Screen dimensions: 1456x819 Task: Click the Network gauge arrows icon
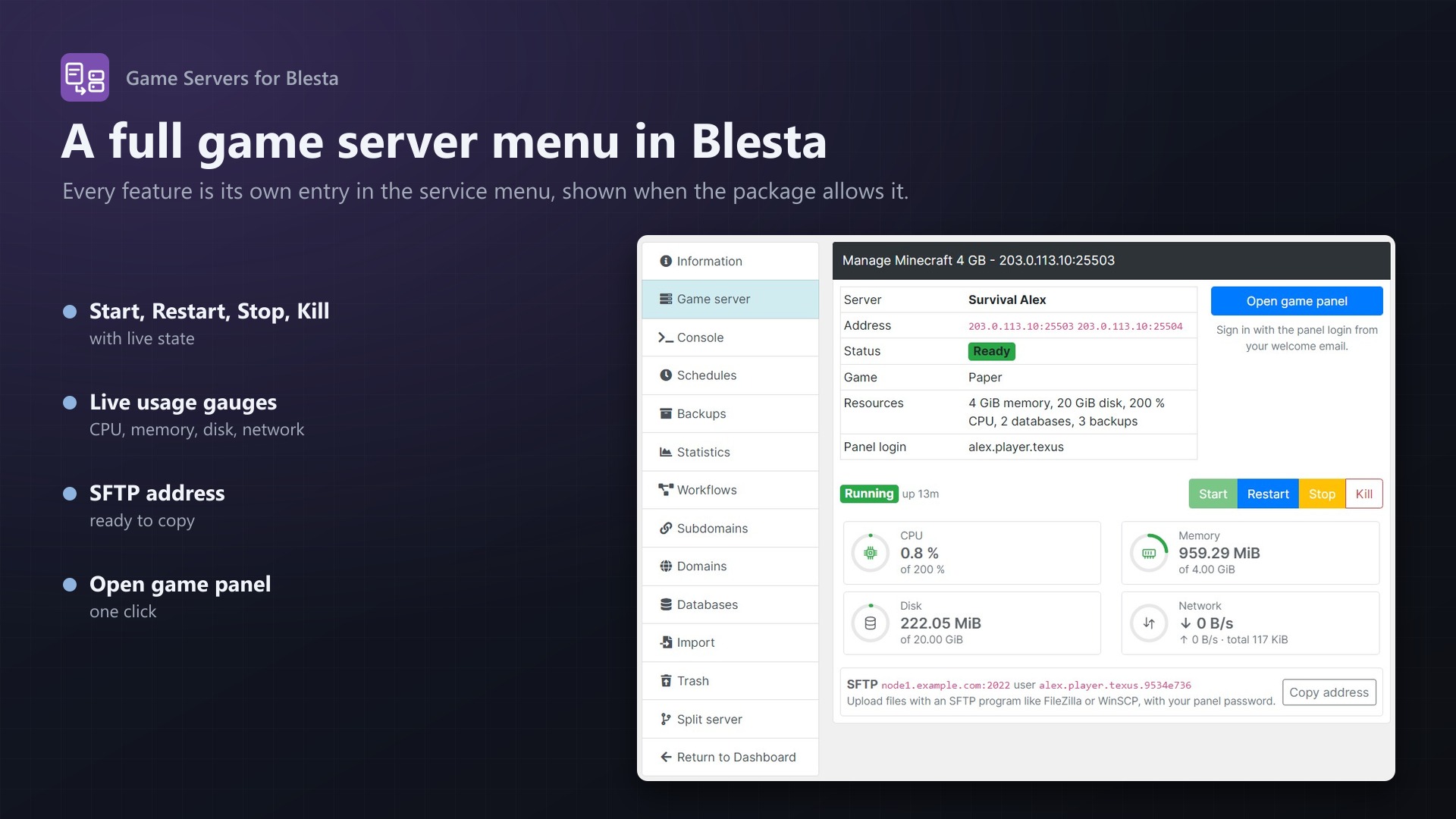pyautogui.click(x=1149, y=623)
